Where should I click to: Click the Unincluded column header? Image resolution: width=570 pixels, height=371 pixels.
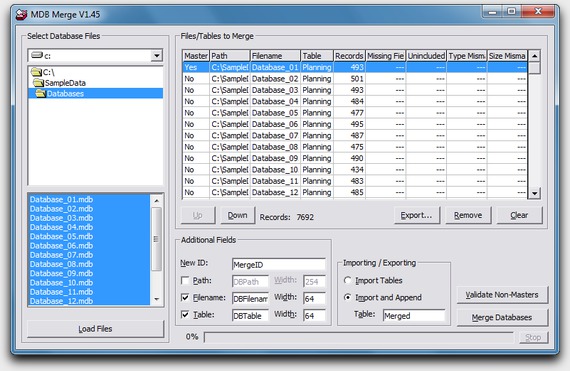pos(426,56)
